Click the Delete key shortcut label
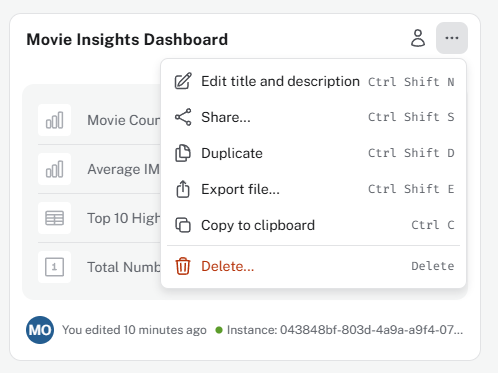Image resolution: width=498 pixels, height=373 pixels. click(x=433, y=266)
